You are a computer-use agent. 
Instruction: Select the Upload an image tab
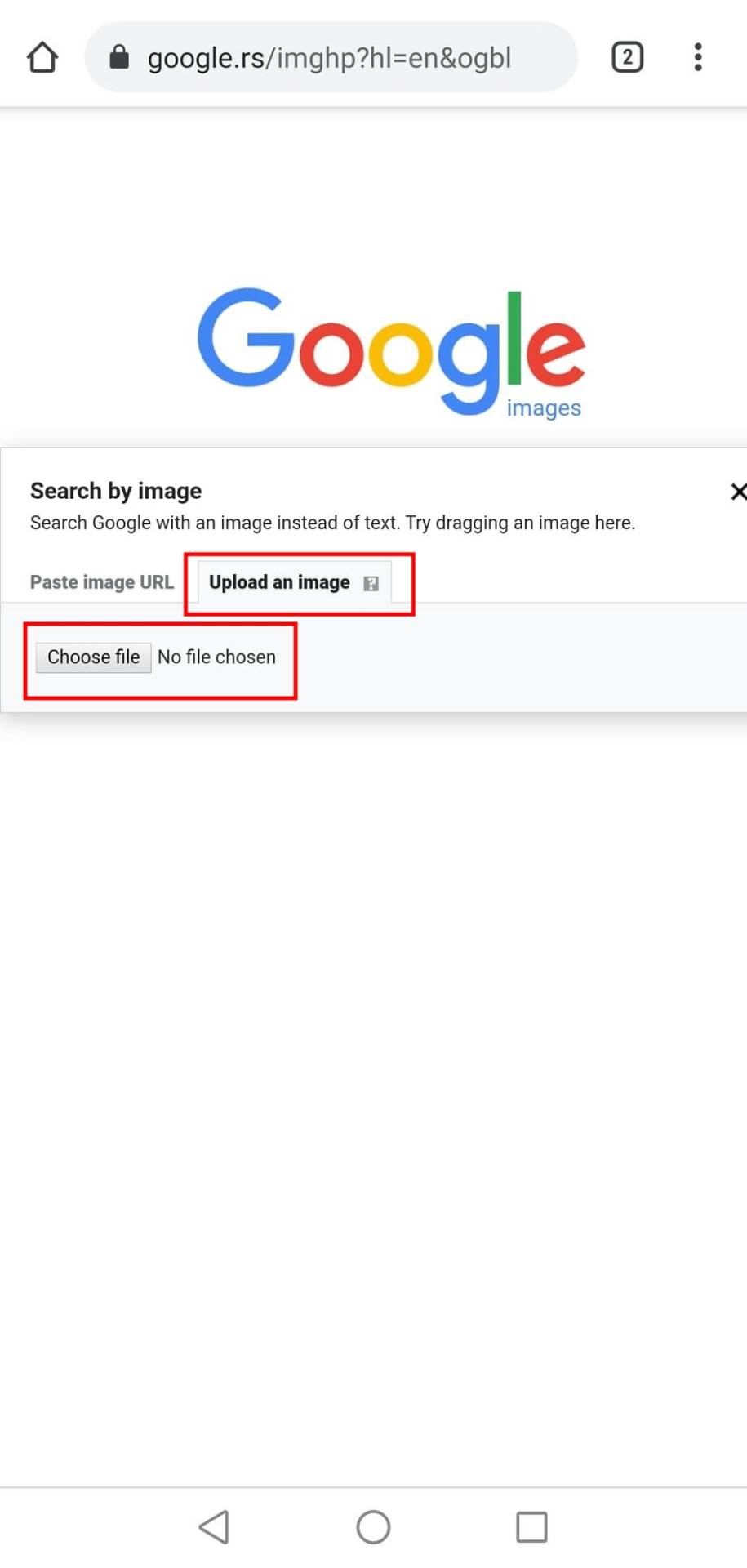[279, 582]
